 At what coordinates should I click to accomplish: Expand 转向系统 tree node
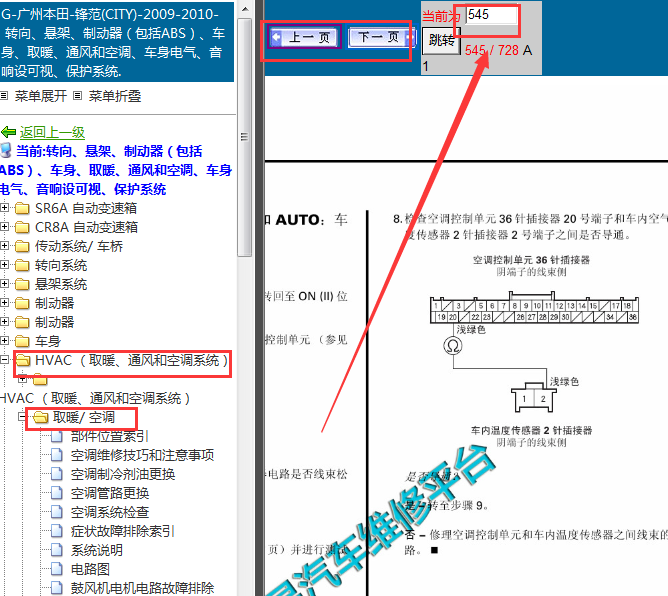pyautogui.click(x=4, y=265)
